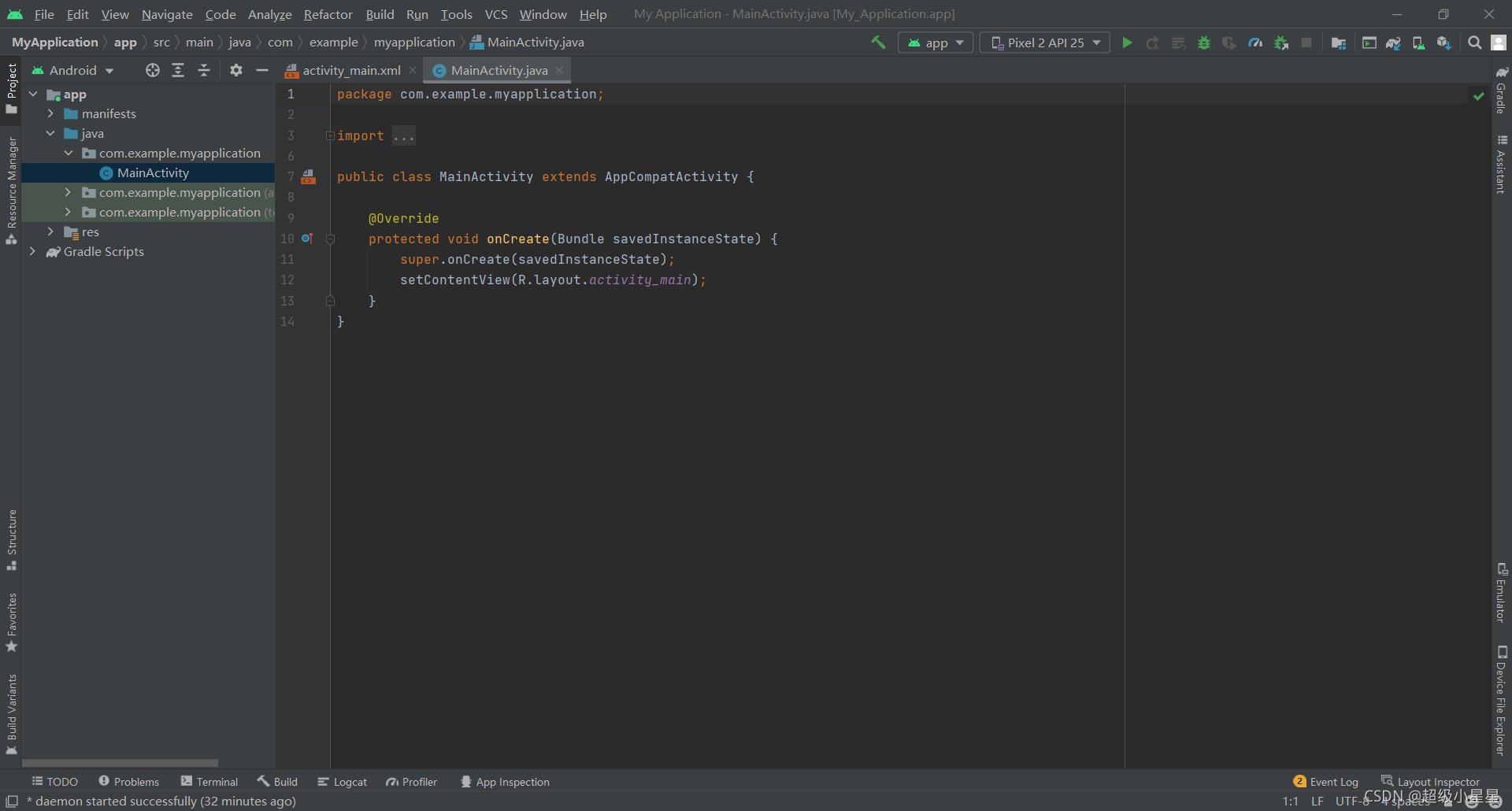Collapse the app module tree node

coord(33,94)
